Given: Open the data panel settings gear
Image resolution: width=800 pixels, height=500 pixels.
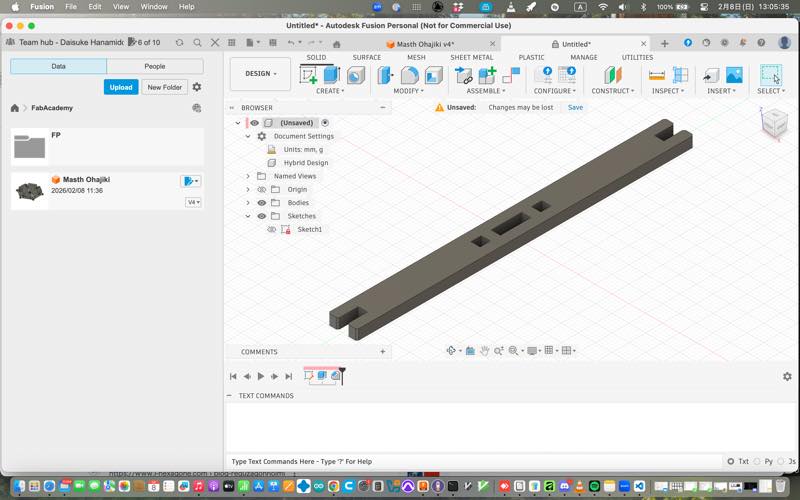Looking at the screenshot, I should pyautogui.click(x=197, y=87).
